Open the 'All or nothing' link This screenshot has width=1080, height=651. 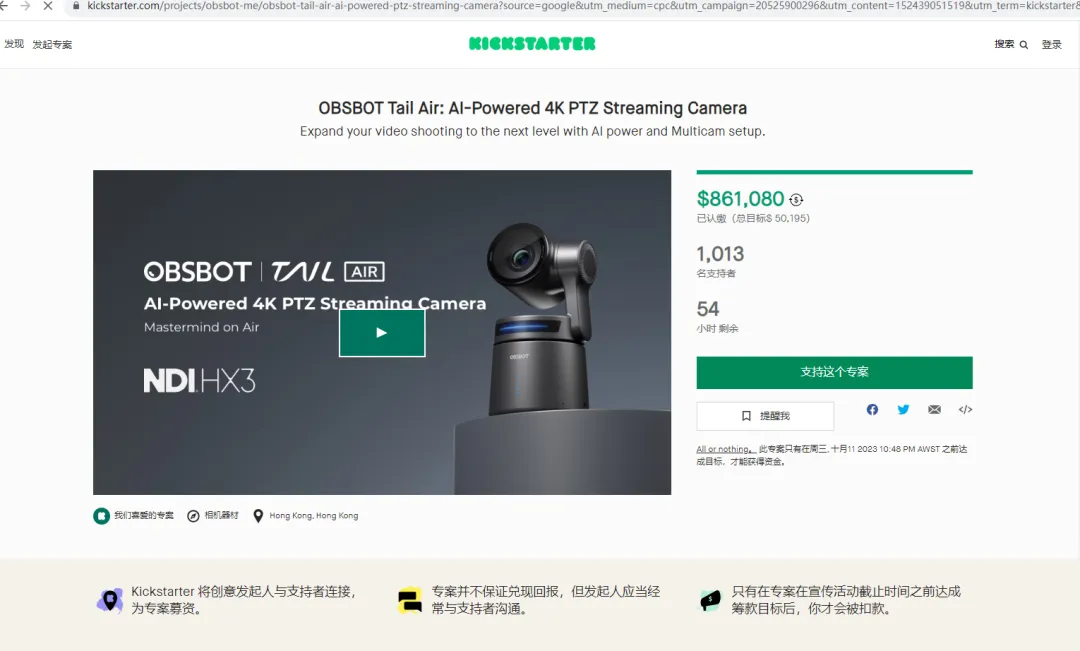[x=723, y=449]
